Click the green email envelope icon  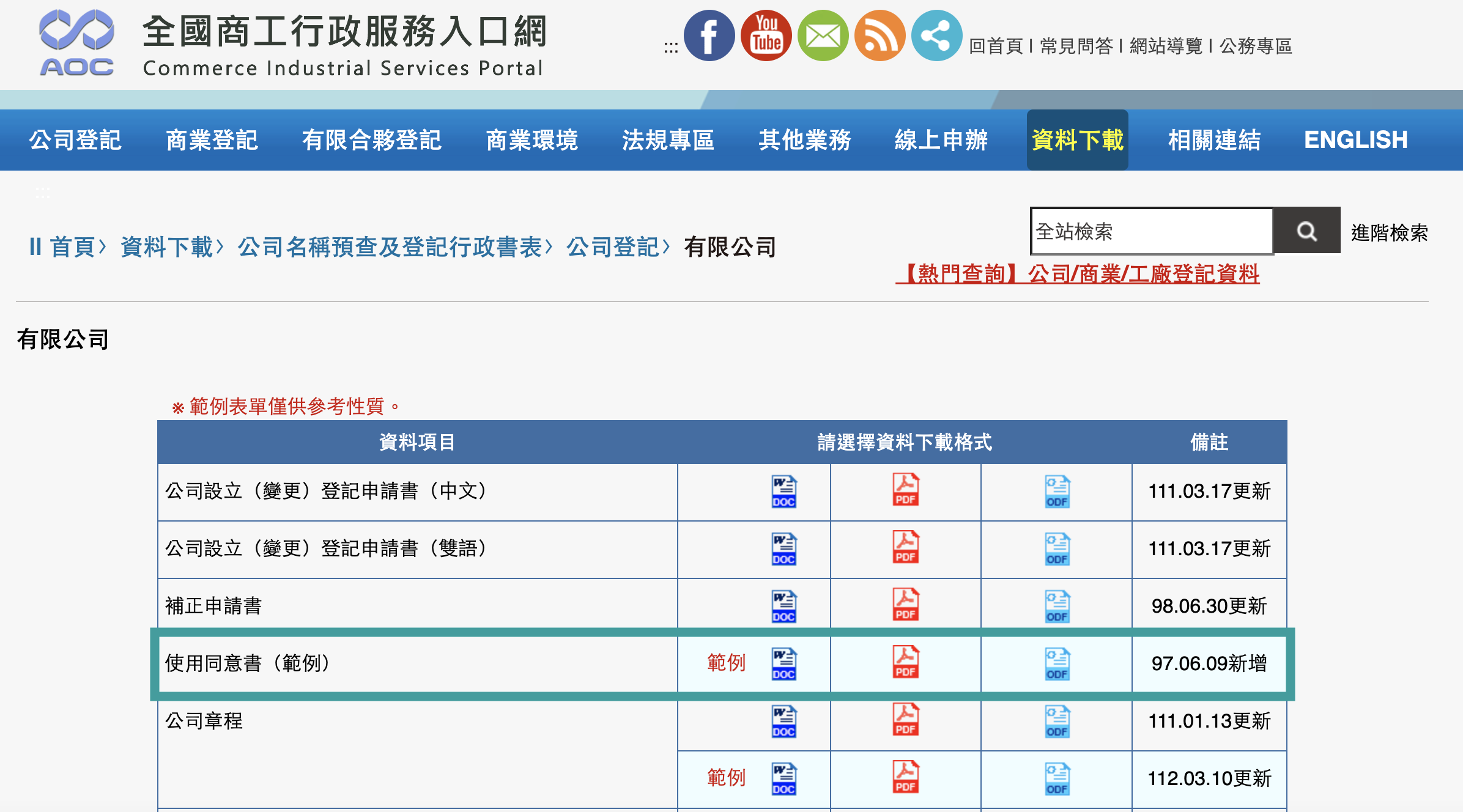tap(823, 35)
